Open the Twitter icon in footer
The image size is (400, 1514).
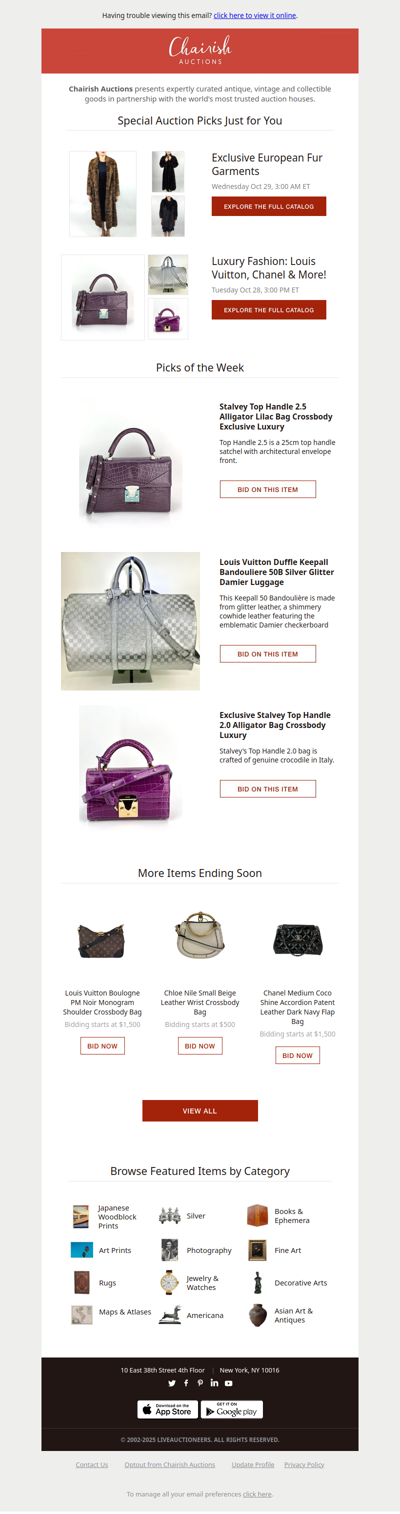pos(172,1383)
